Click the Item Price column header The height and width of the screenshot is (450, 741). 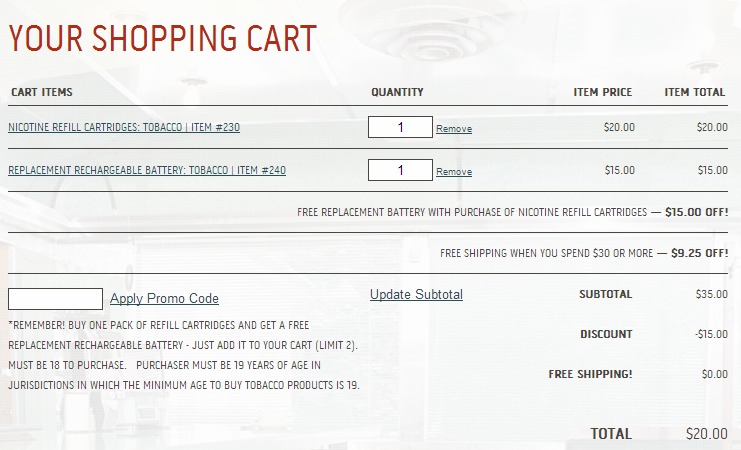(x=603, y=92)
